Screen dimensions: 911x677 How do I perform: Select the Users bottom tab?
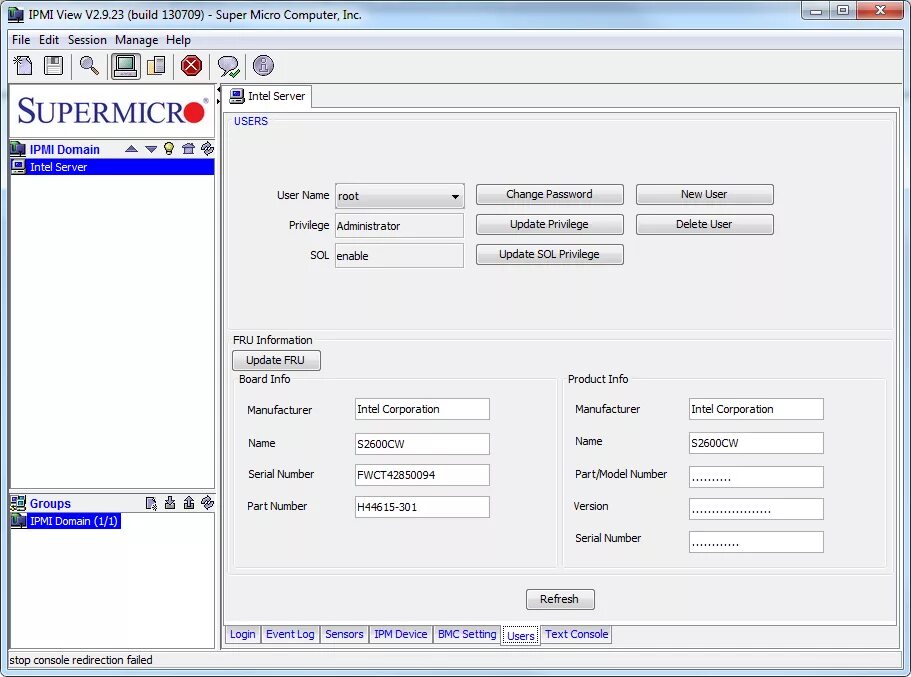(x=521, y=636)
